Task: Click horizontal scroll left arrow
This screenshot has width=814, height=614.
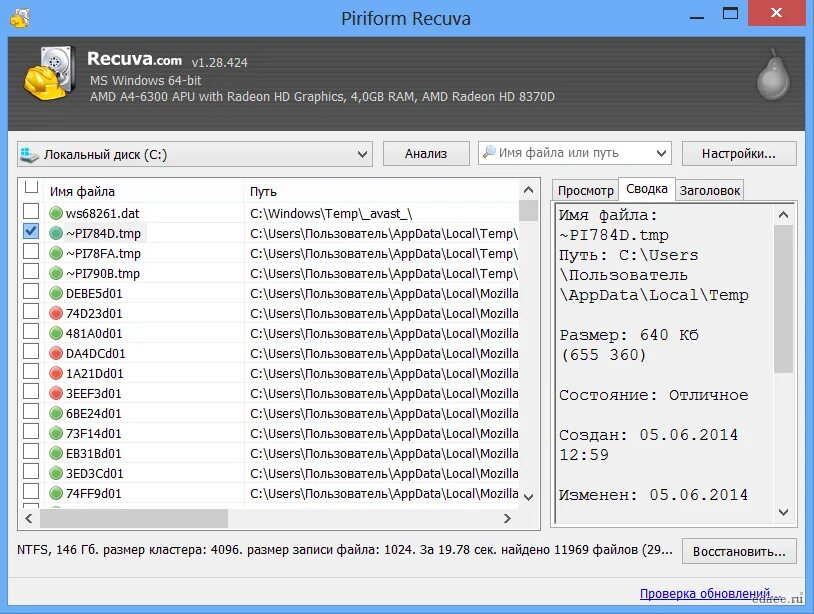Action: click(29, 519)
